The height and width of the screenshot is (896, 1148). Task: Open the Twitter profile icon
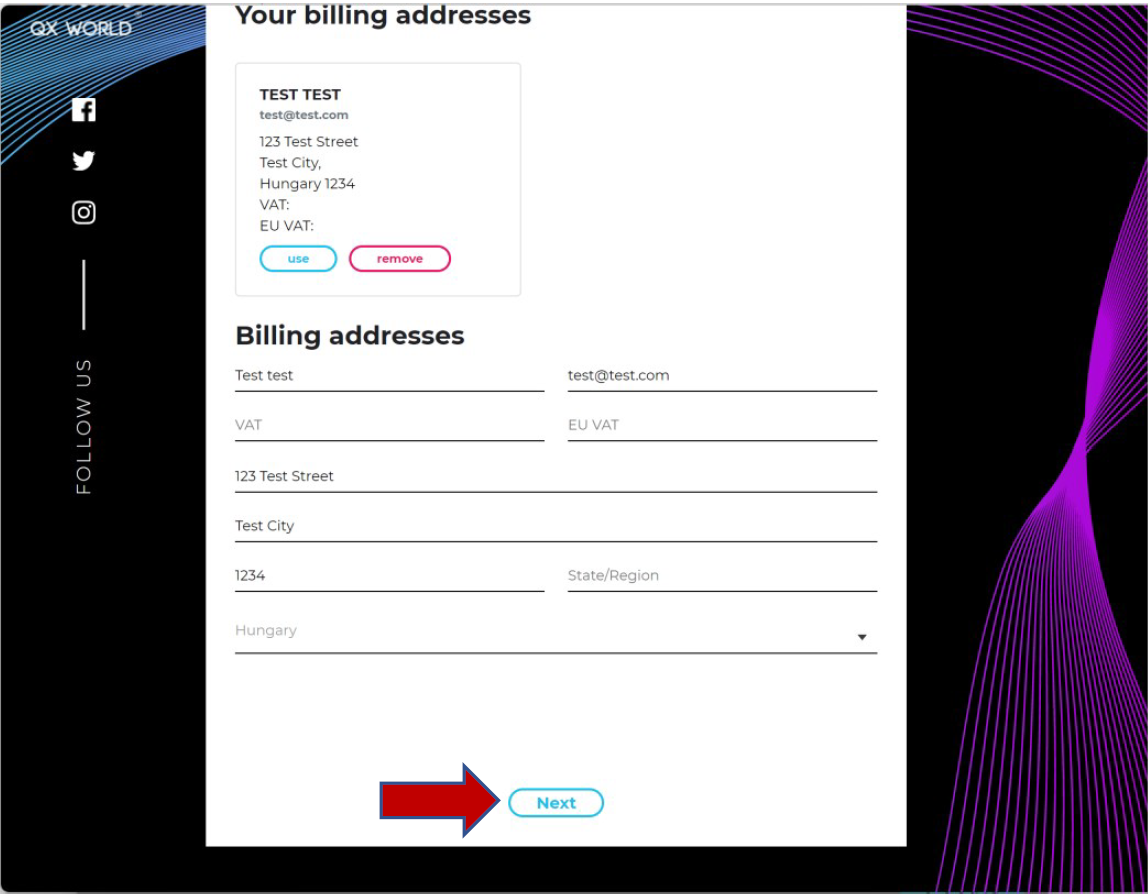tap(84, 161)
